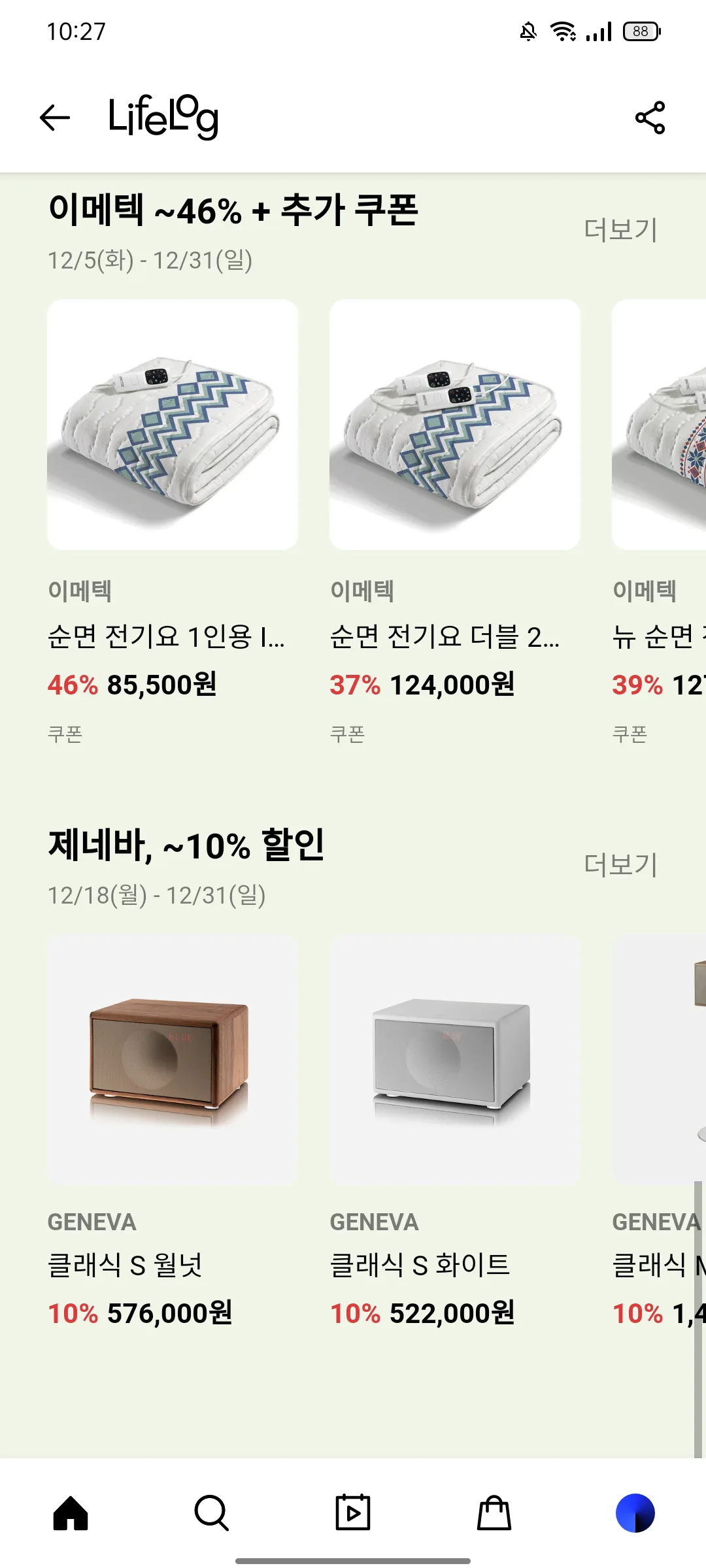
Task: Open the white GENEVA speaker image
Action: [455, 1060]
